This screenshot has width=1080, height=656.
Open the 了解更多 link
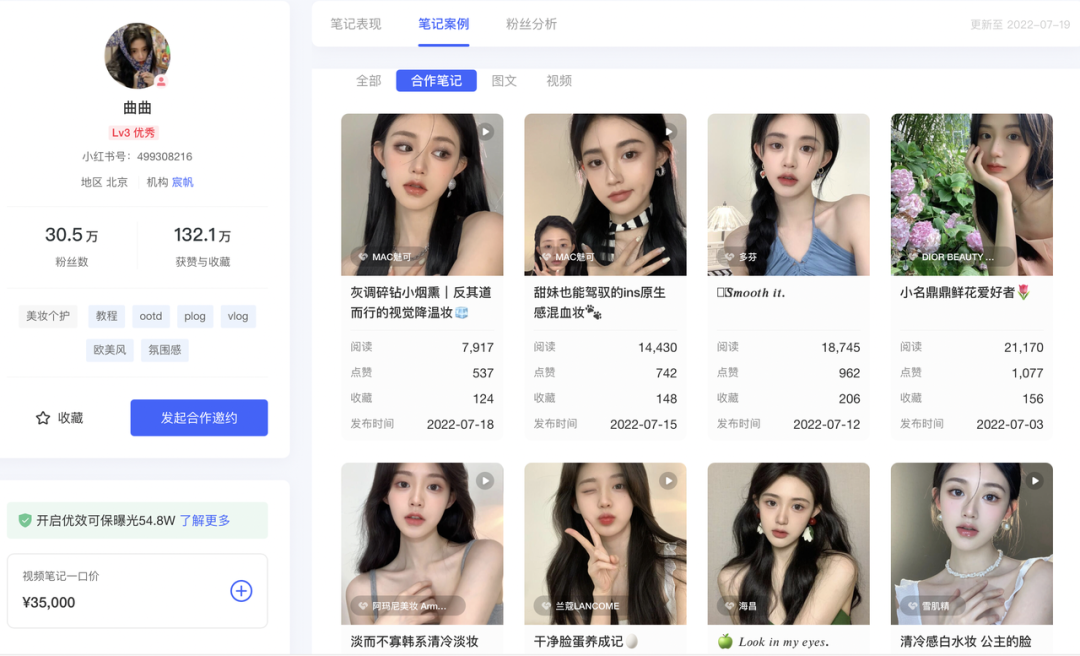coord(205,520)
